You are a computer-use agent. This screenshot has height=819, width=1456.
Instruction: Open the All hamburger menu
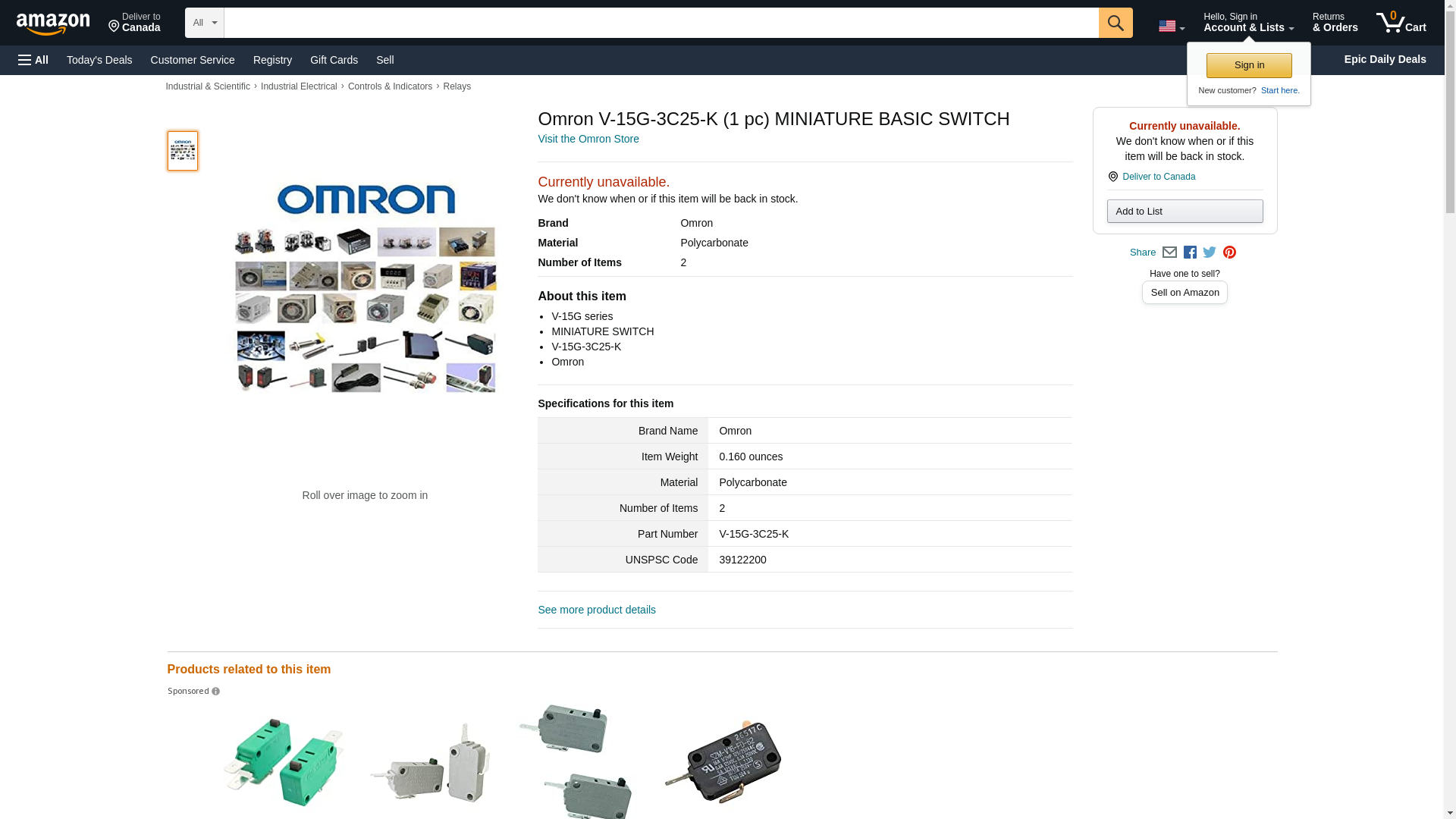click(33, 60)
